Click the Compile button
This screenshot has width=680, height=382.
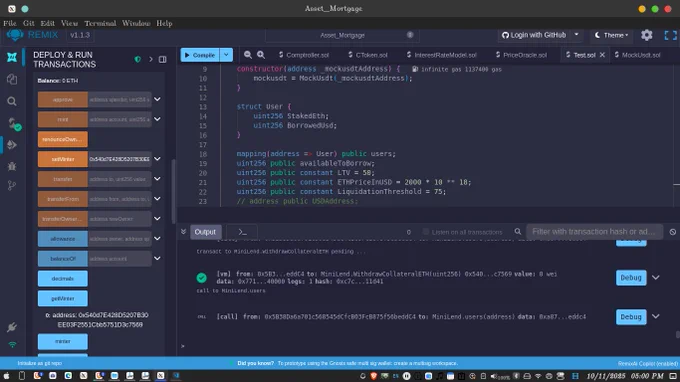pos(200,55)
